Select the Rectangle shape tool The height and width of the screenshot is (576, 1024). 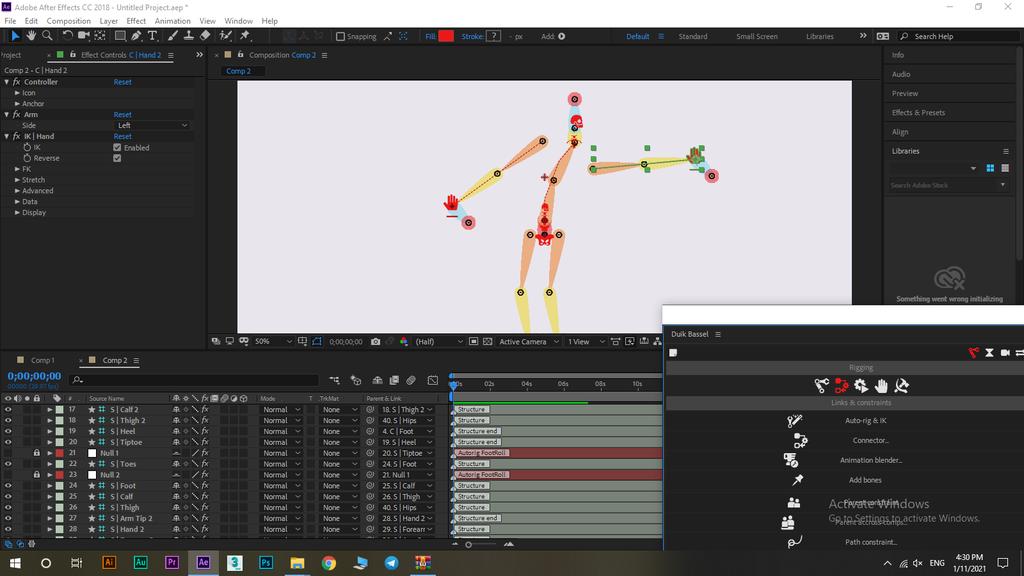pyautogui.click(x=120, y=36)
